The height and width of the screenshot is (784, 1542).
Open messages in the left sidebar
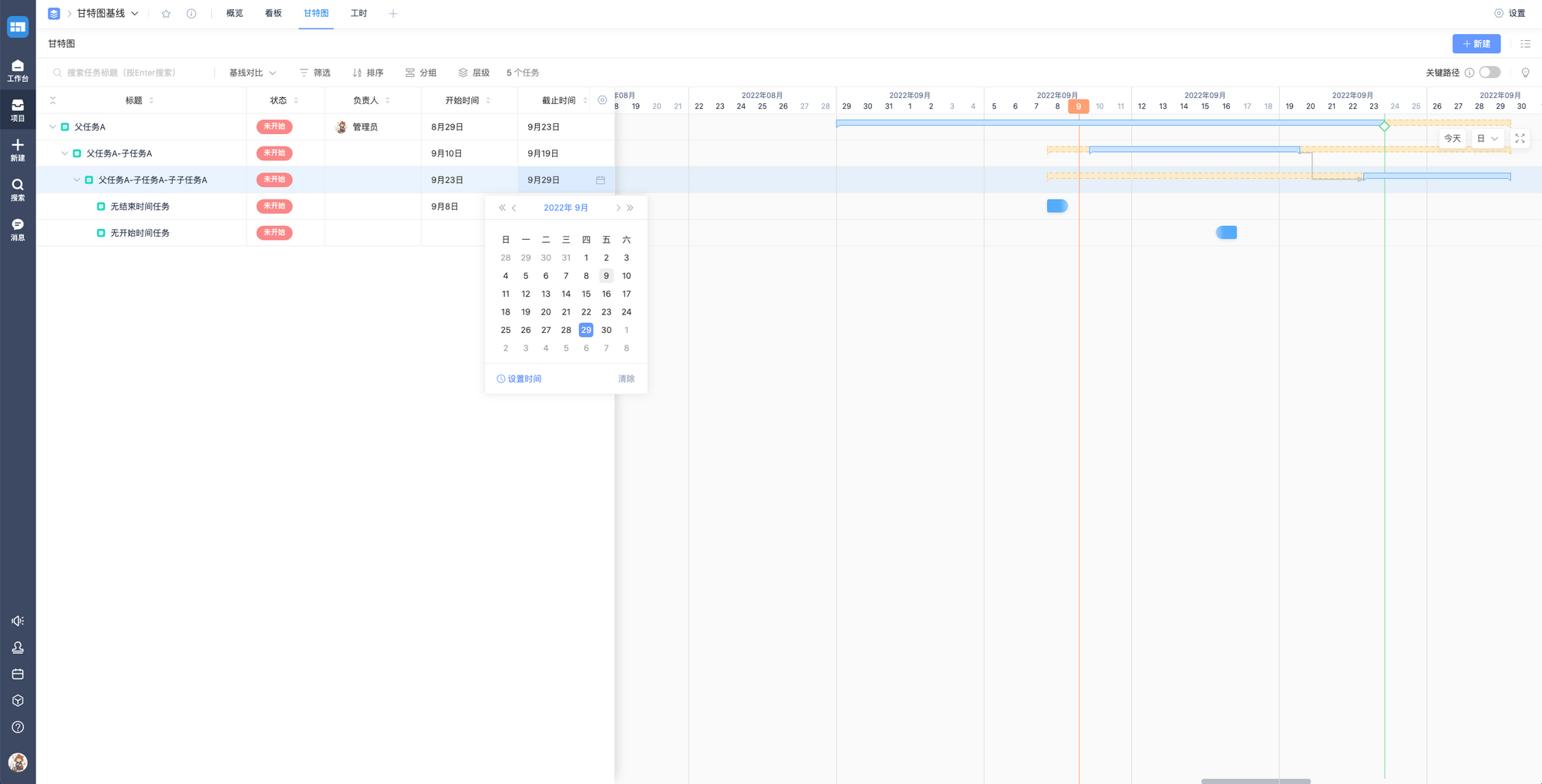[x=18, y=229]
